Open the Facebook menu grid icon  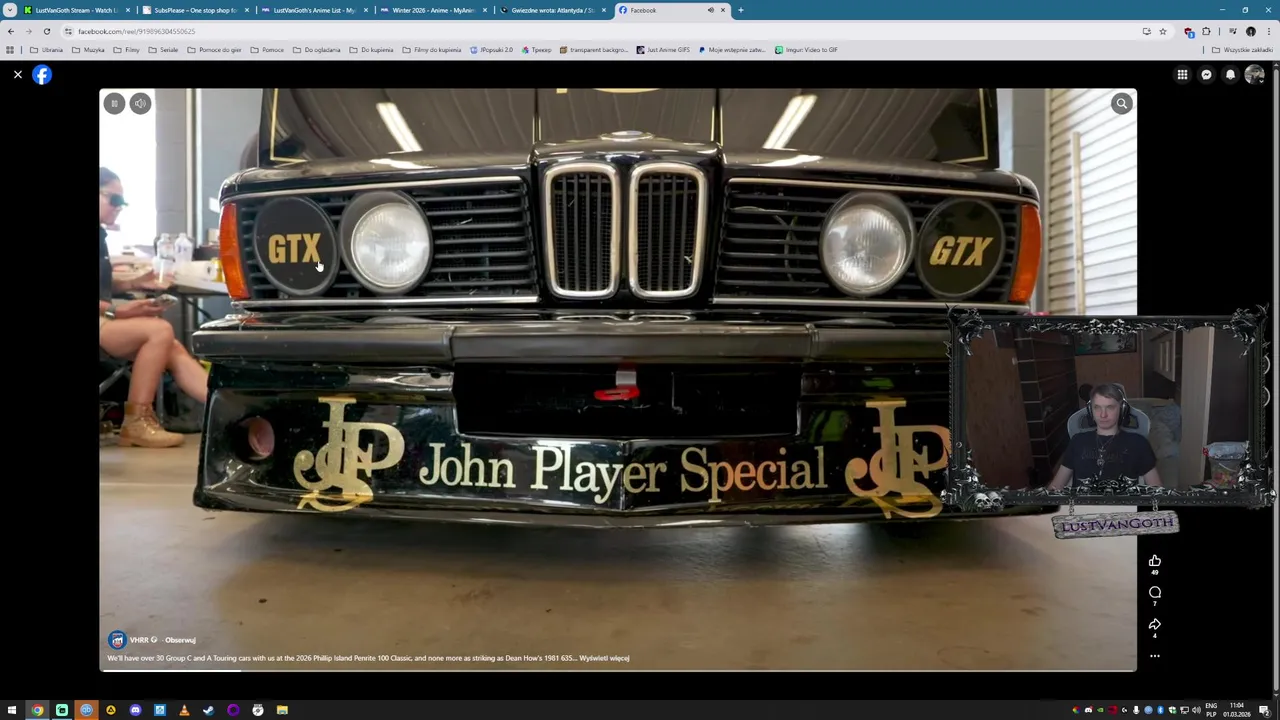(1182, 75)
